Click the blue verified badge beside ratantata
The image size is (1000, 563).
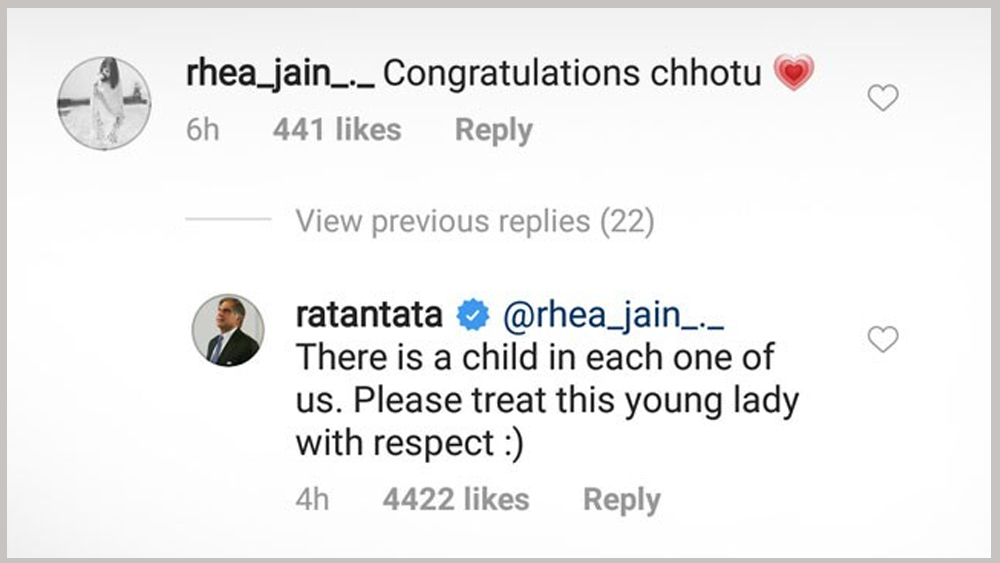(x=471, y=316)
